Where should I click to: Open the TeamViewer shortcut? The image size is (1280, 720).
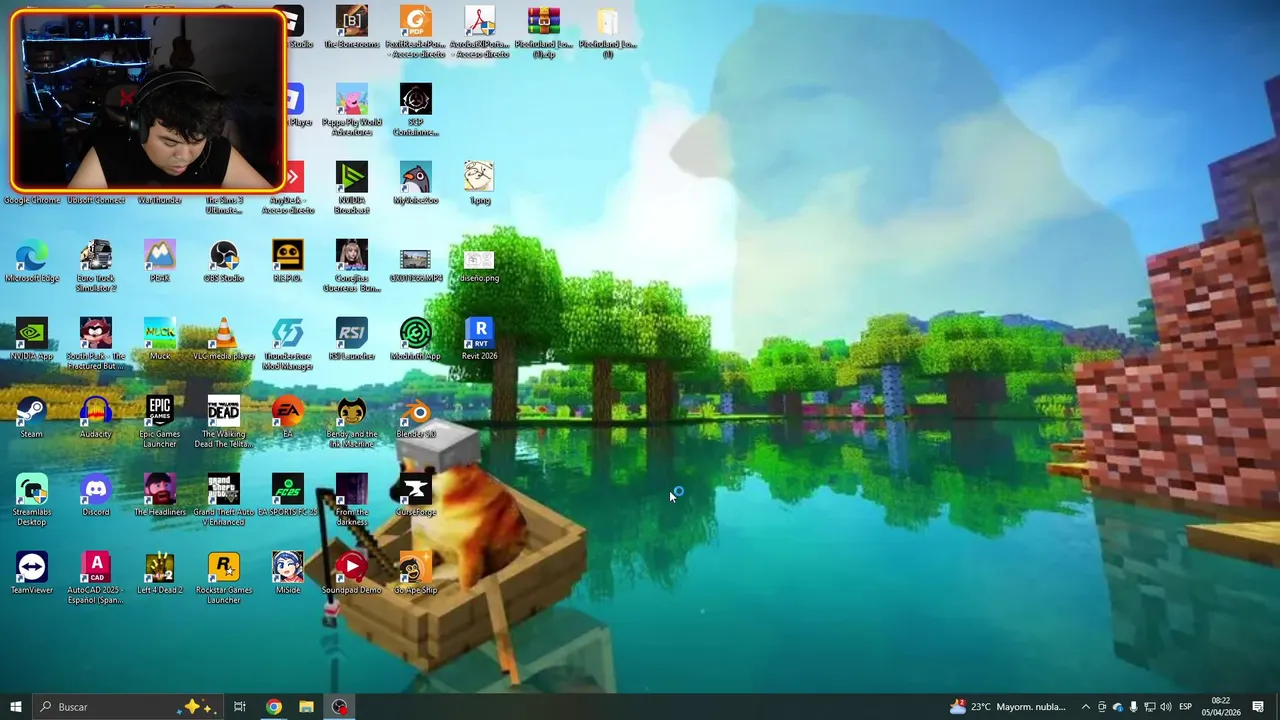32,573
